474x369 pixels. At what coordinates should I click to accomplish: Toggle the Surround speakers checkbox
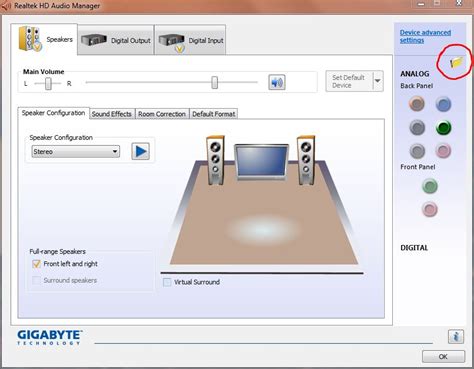coord(36,280)
